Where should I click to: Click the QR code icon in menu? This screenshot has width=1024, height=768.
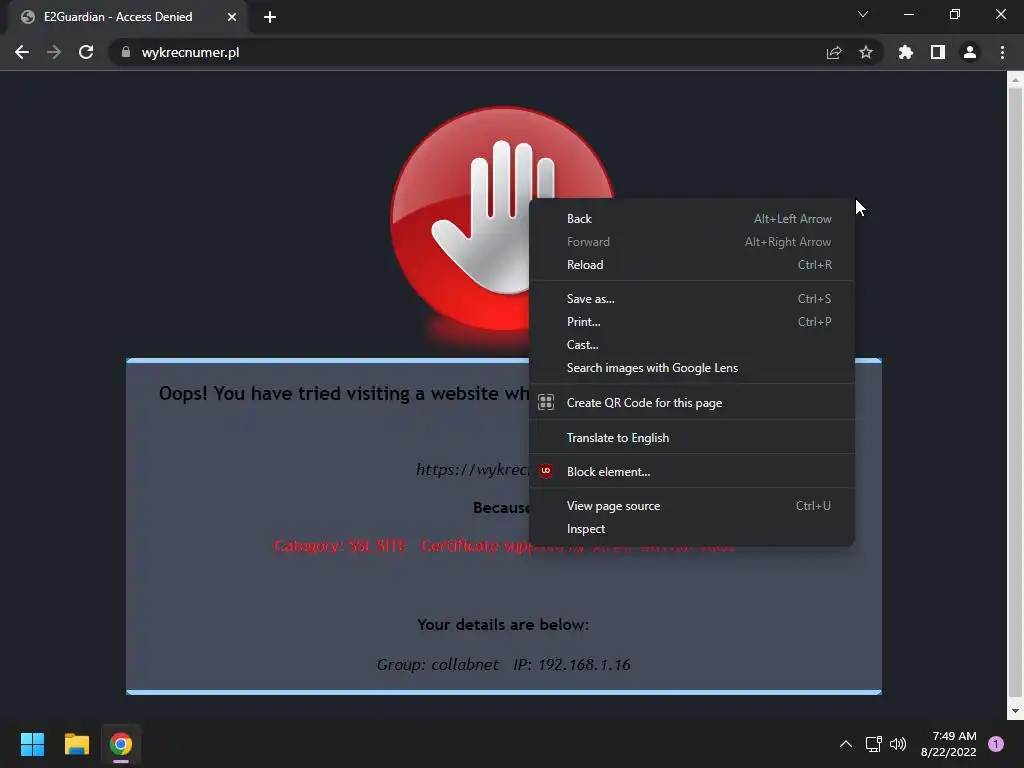click(x=546, y=402)
